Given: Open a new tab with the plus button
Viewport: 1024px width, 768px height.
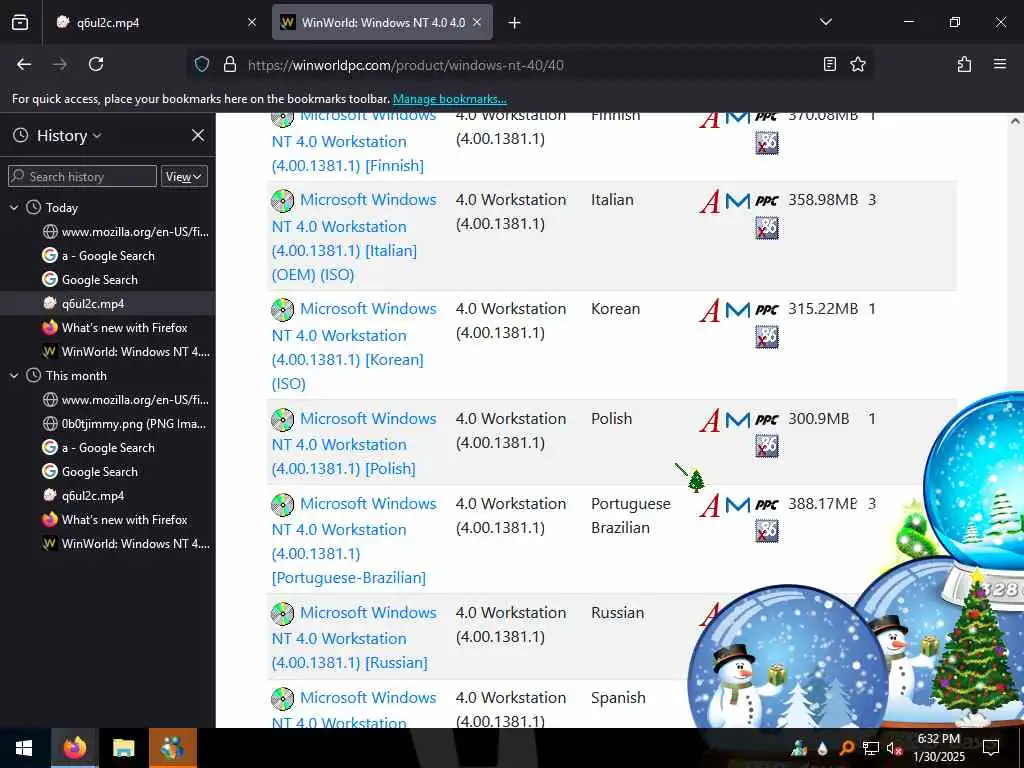Looking at the screenshot, I should (x=515, y=23).
